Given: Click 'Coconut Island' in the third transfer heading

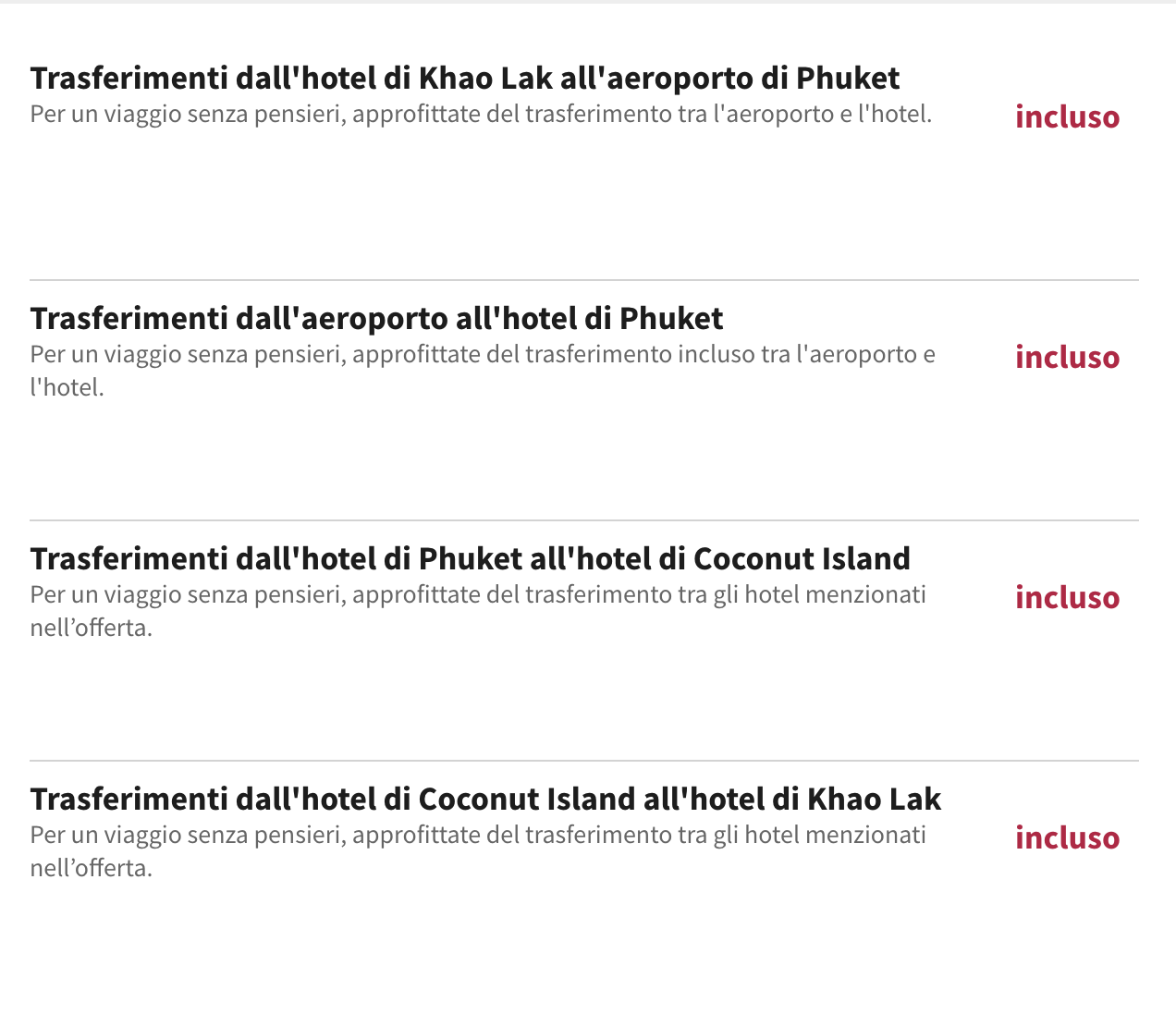Looking at the screenshot, I should 802,559.
